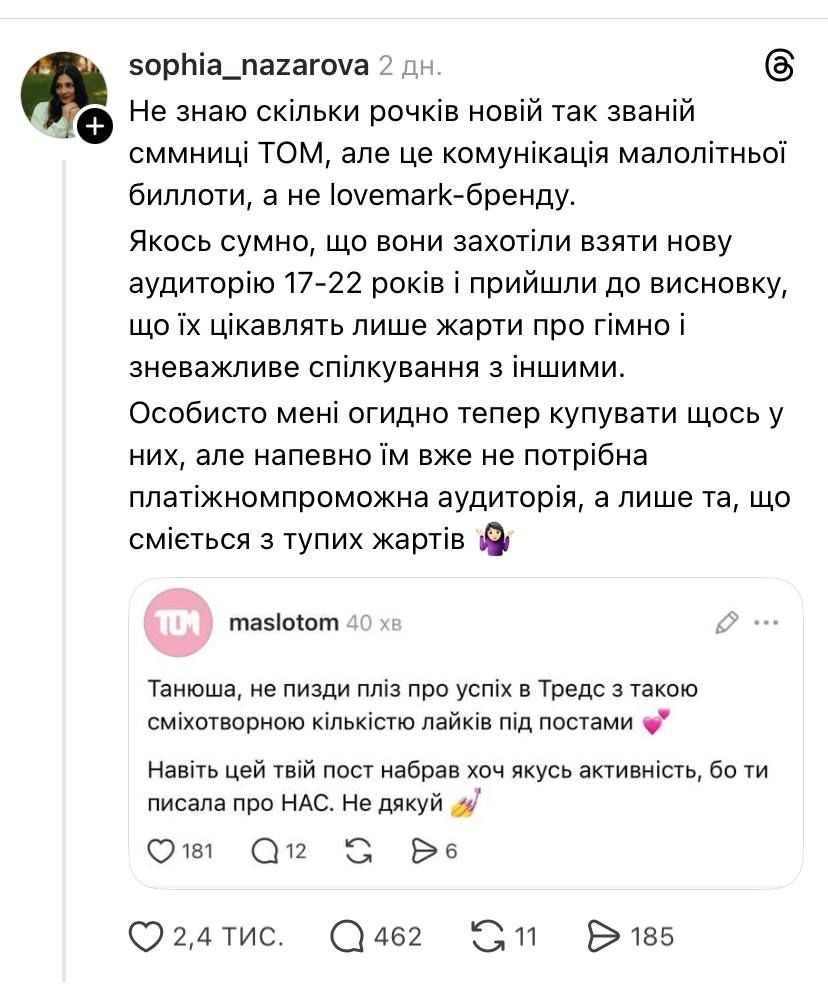Click the edit pencil icon in quoted post
828x987 pixels.
[727, 622]
